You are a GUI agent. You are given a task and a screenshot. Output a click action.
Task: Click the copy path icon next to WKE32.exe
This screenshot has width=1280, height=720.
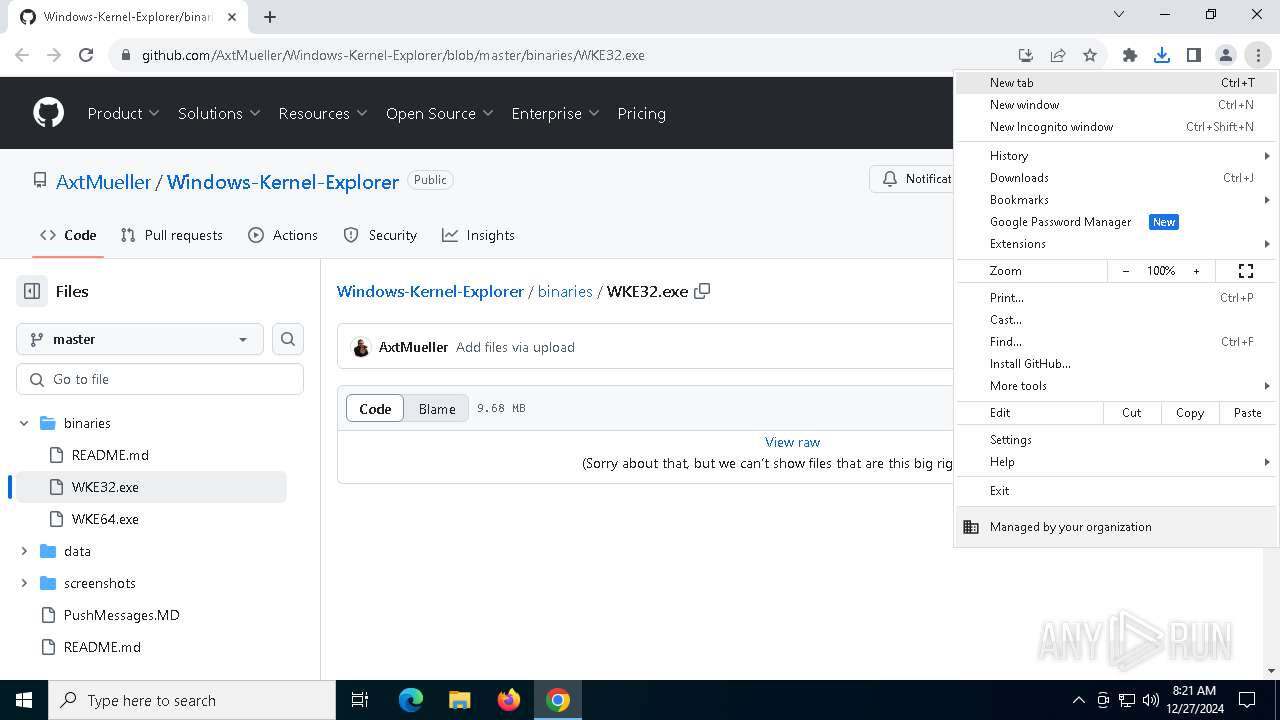tap(702, 291)
